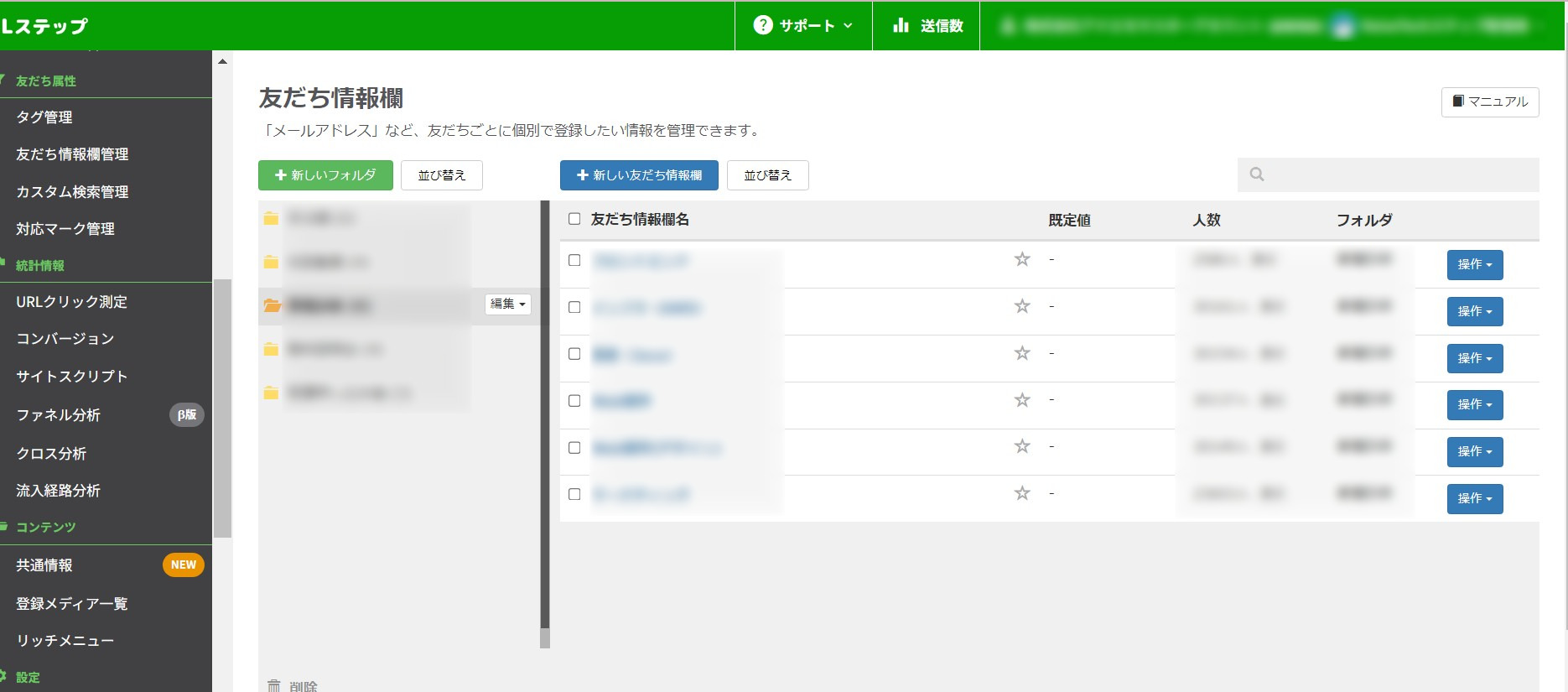Open the third row's 操作 dropdown
1568x692 pixels.
click(1475, 358)
